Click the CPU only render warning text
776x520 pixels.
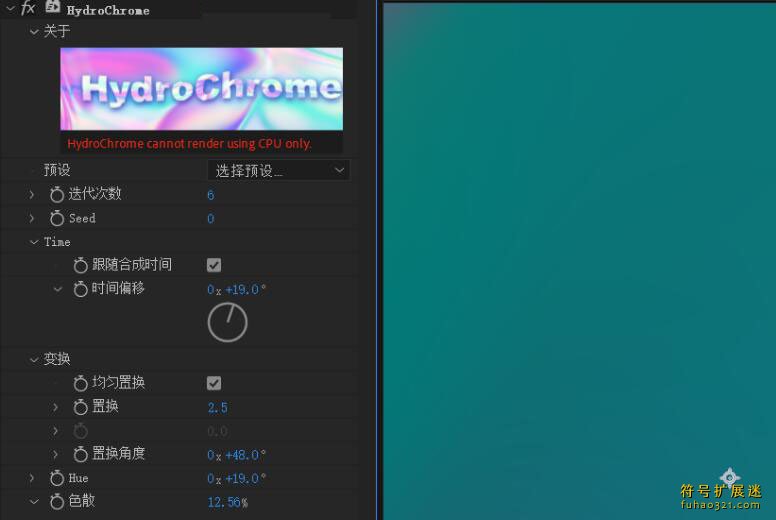pyautogui.click(x=190, y=143)
